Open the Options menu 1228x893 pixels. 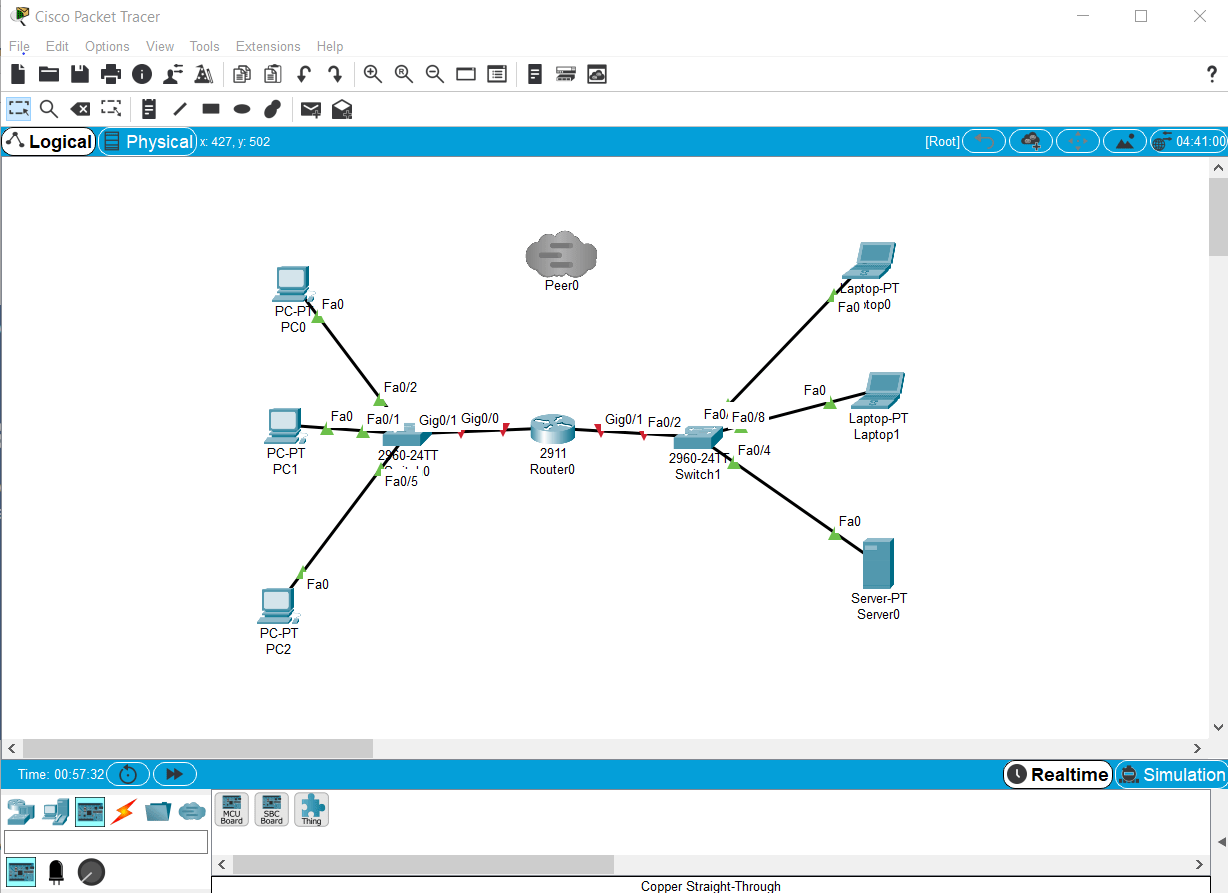[x=107, y=46]
